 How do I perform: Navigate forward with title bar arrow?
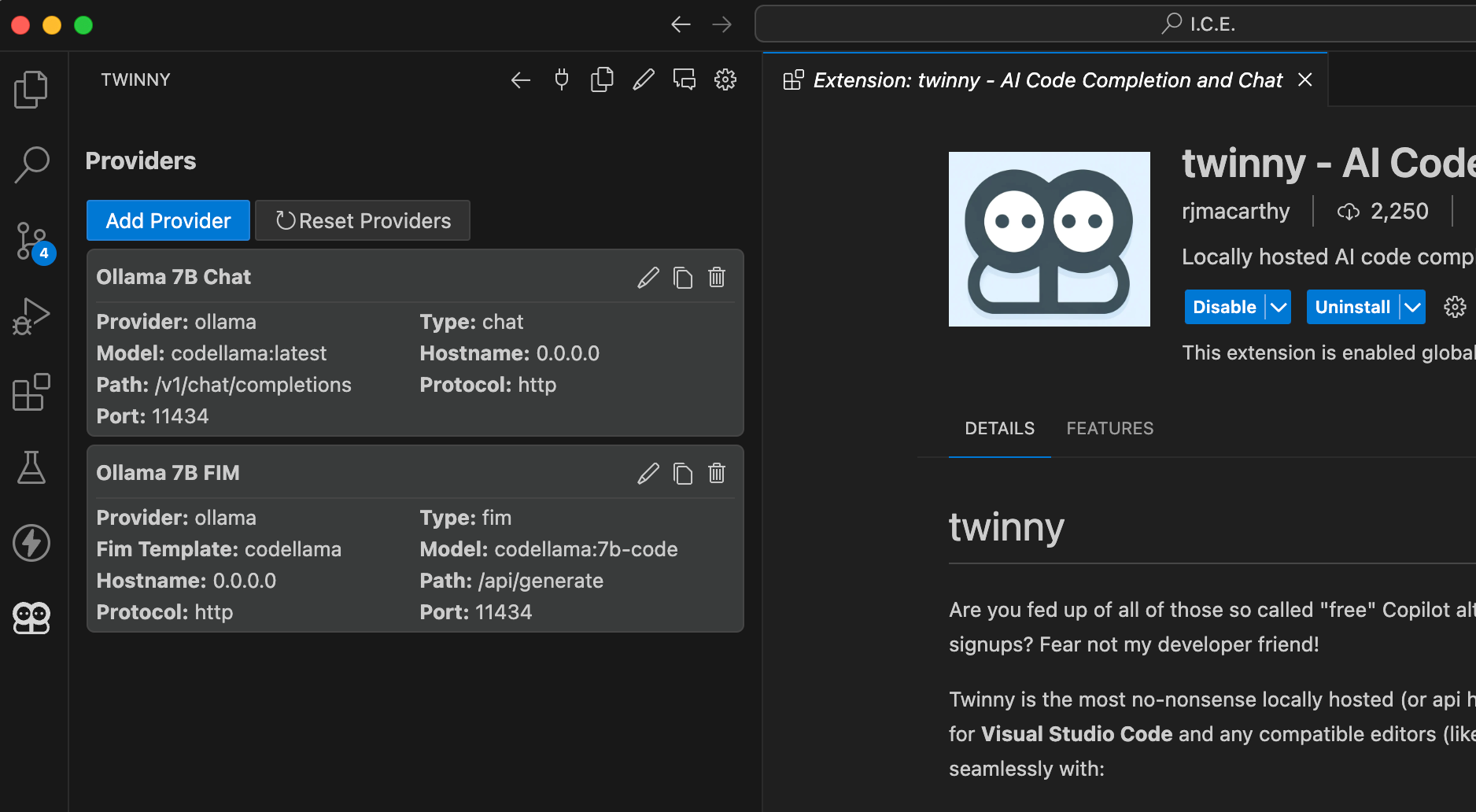click(x=722, y=24)
